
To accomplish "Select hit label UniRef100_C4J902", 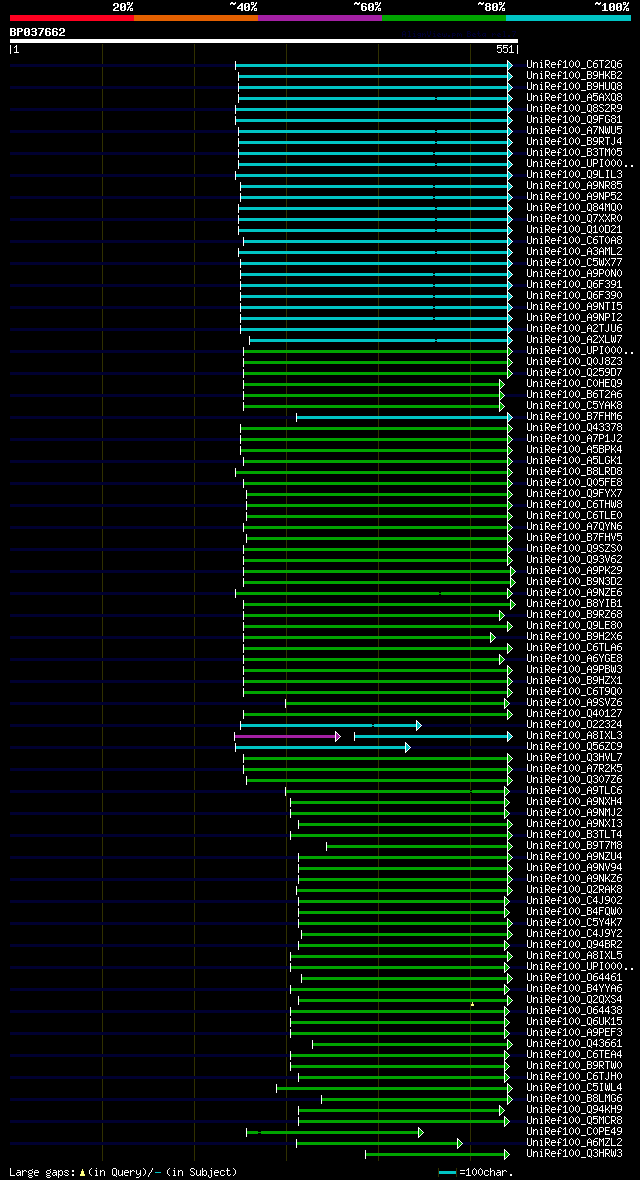I will (574, 900).
